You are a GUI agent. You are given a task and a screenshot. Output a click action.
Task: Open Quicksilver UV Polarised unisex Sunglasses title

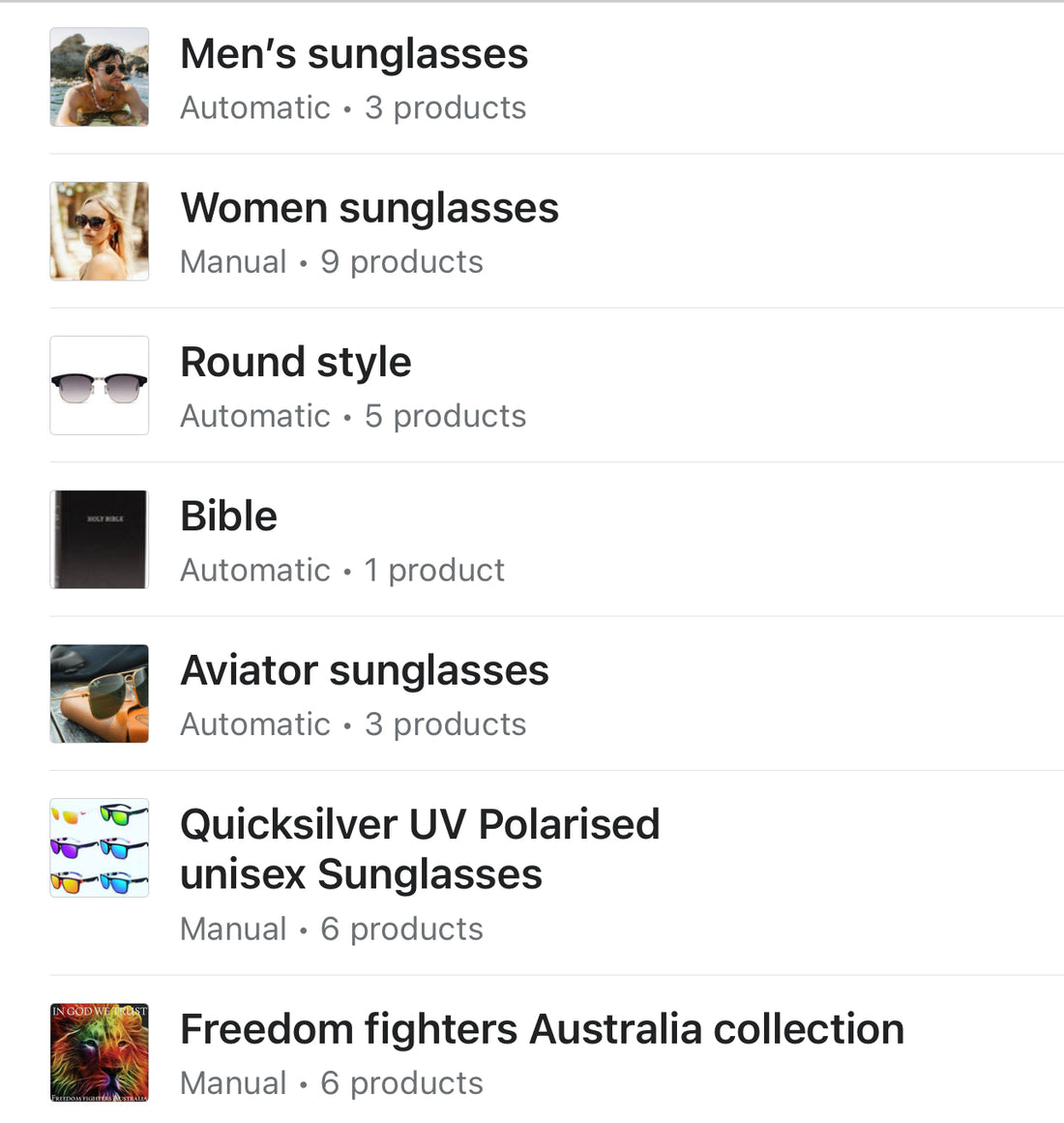(x=420, y=849)
